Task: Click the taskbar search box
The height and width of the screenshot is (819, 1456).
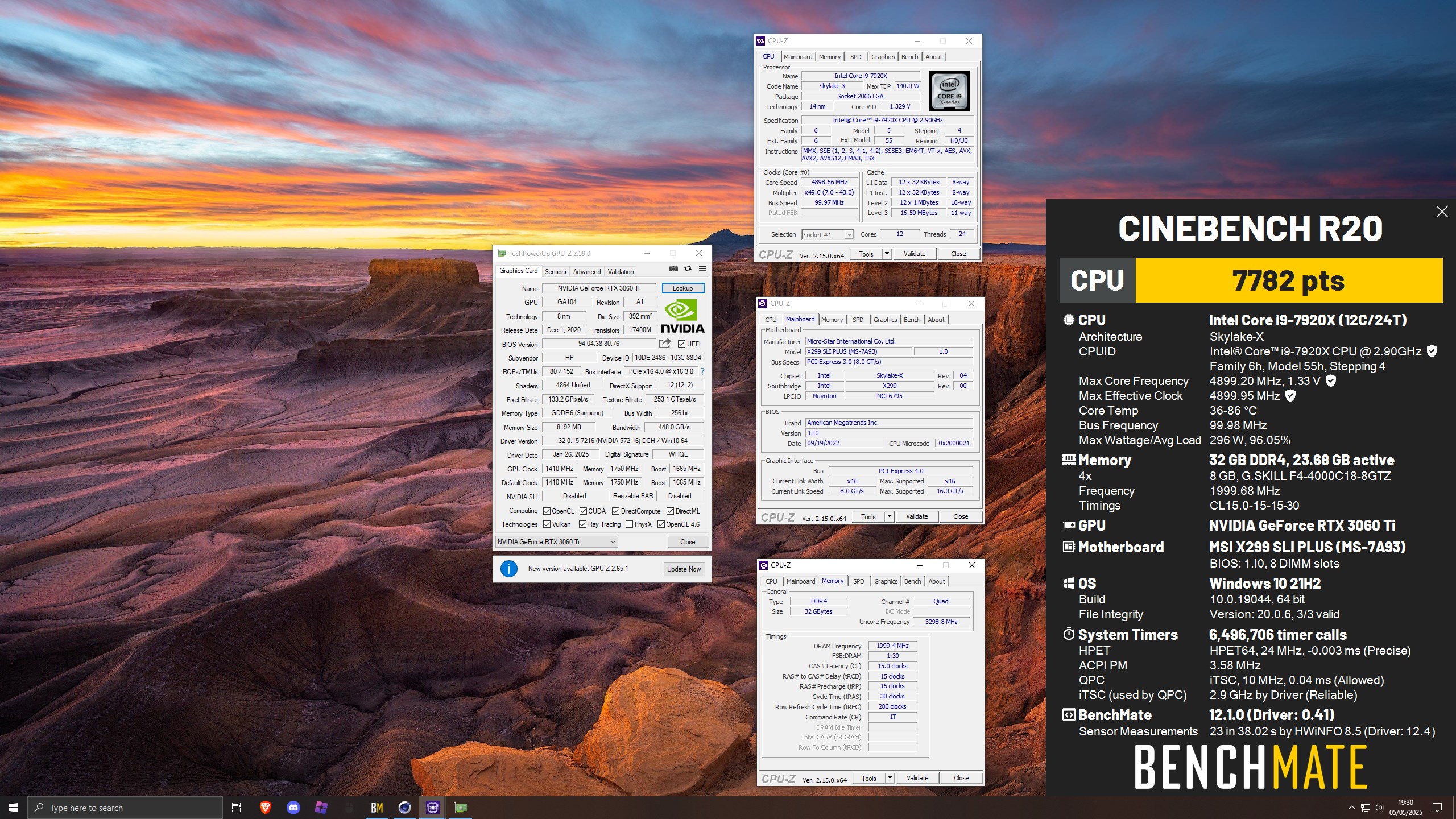Action: [x=125, y=808]
